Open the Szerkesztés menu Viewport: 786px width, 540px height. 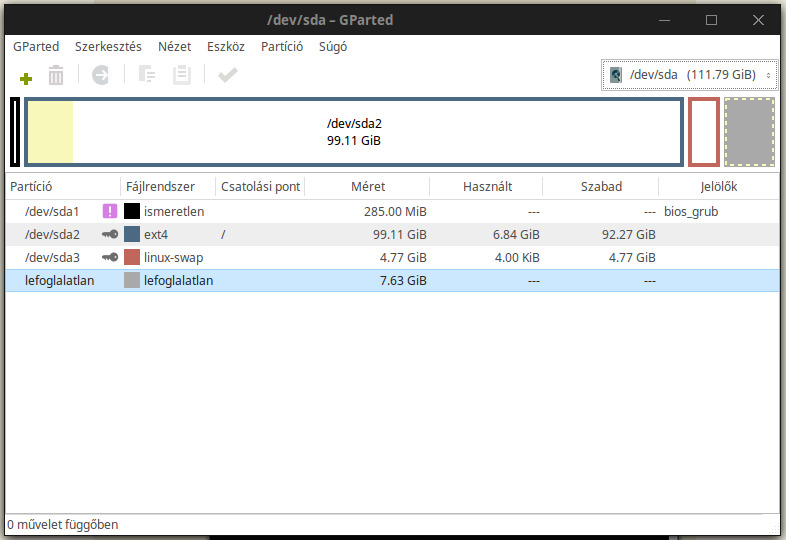pos(108,47)
